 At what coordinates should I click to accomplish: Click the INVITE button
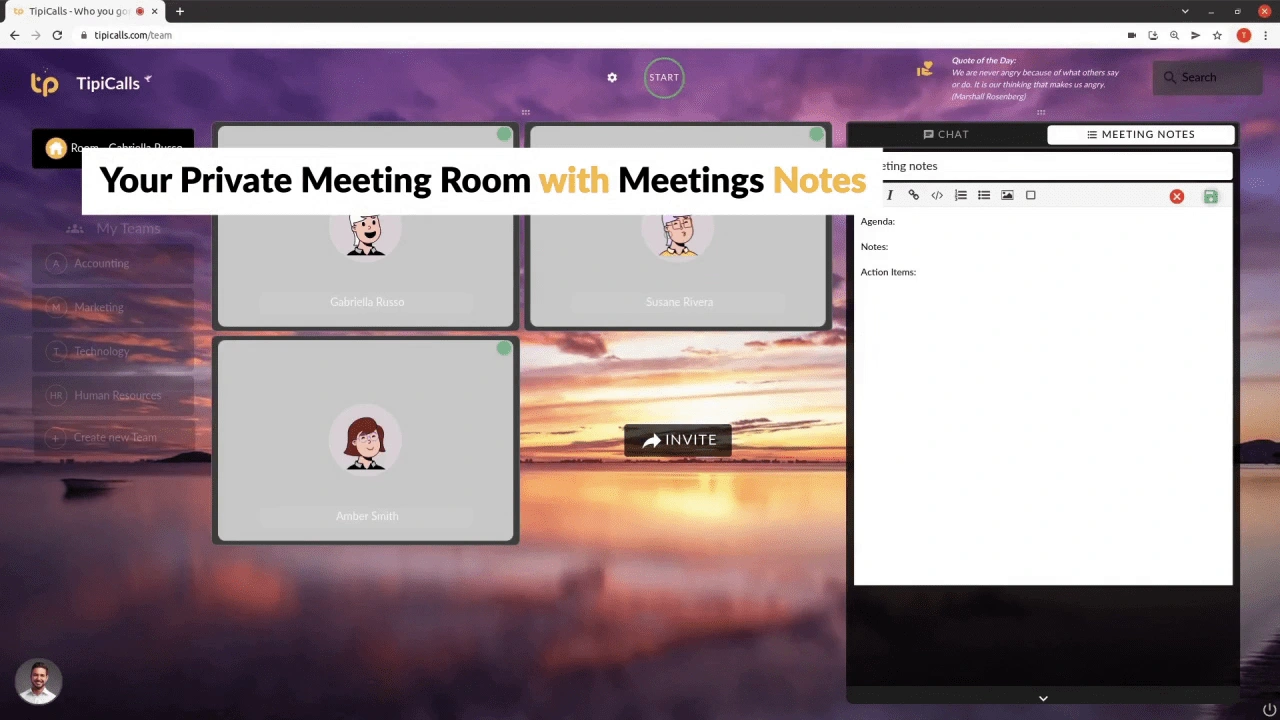point(678,440)
